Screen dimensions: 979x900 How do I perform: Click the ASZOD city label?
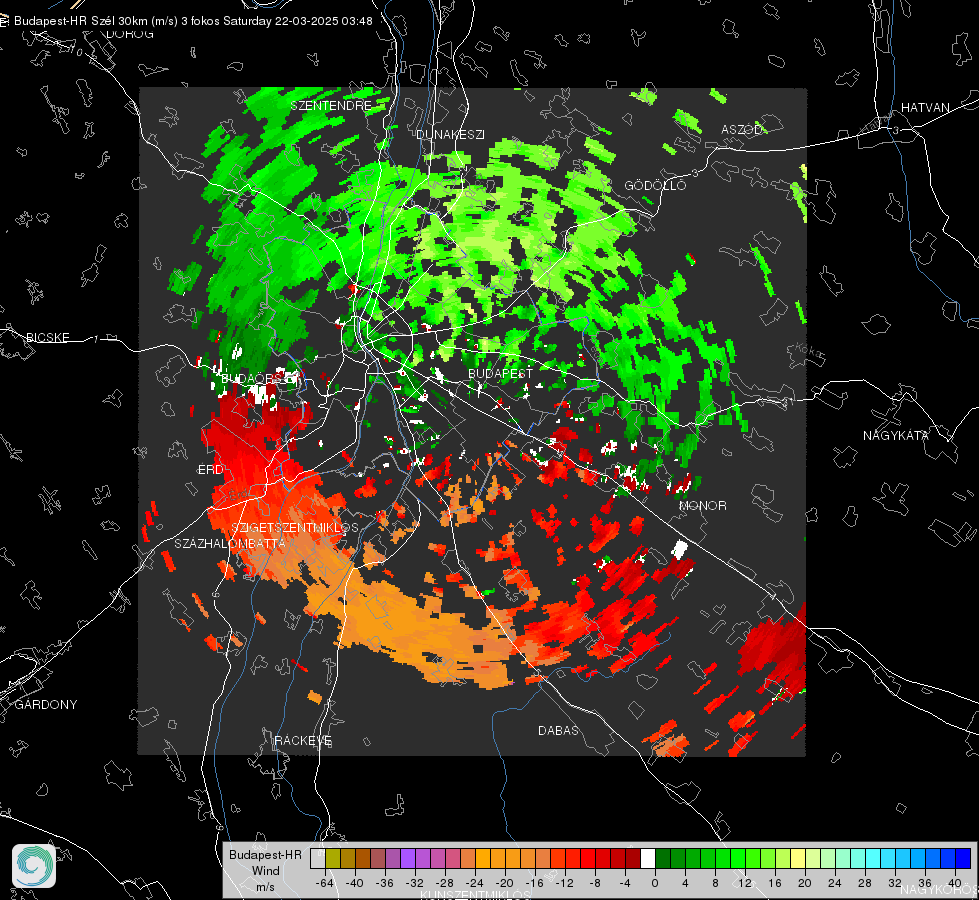[x=742, y=129]
